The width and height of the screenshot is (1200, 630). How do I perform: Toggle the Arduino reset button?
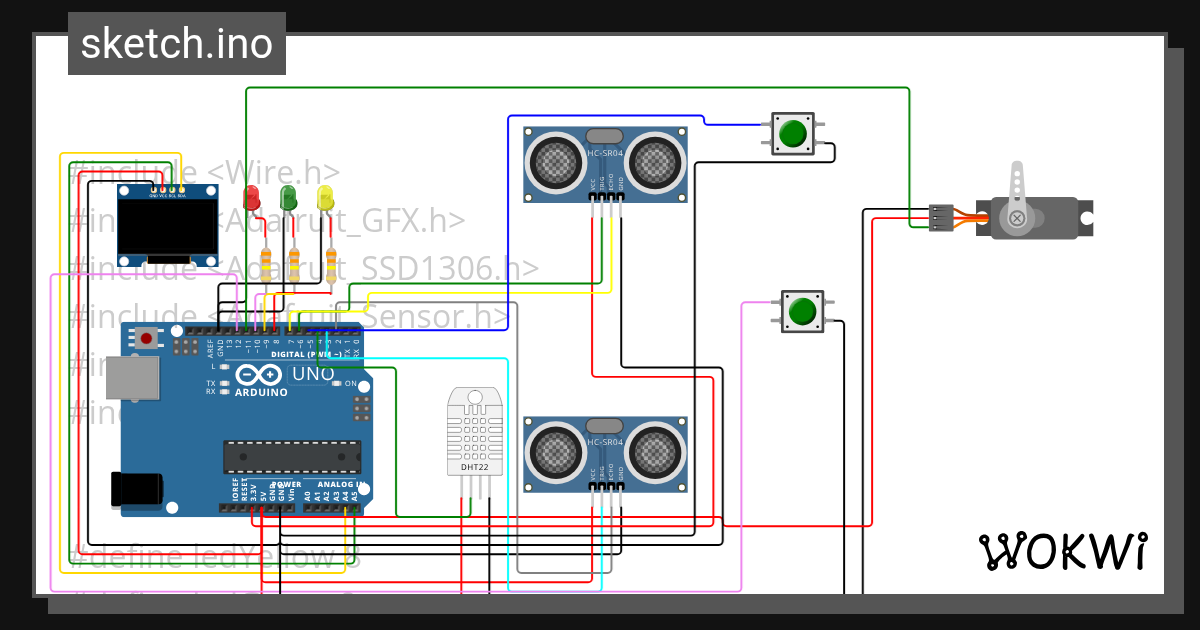click(148, 340)
